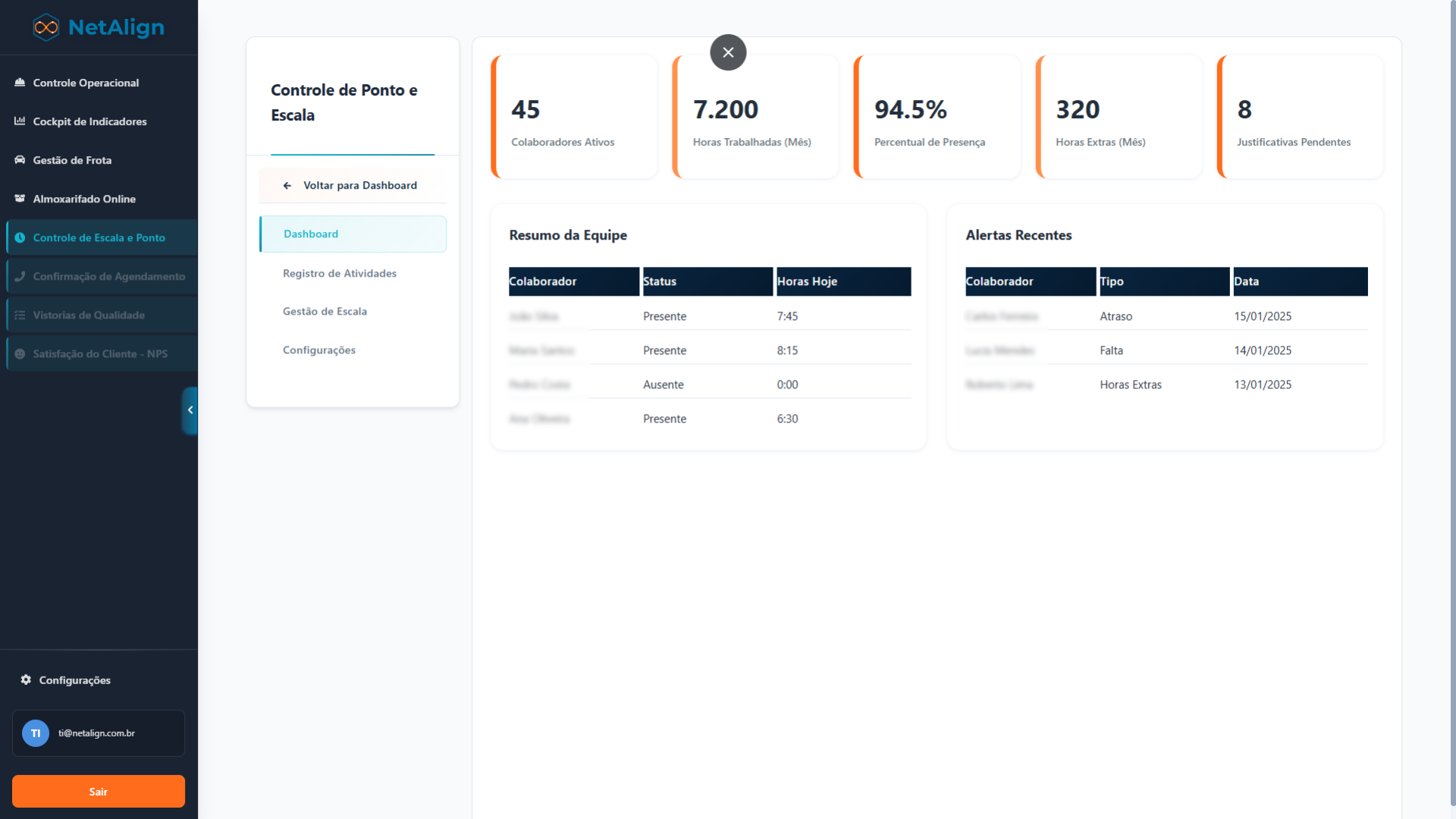Click the Controle Operacional hard-hat icon
1456x819 pixels.
[x=20, y=83]
